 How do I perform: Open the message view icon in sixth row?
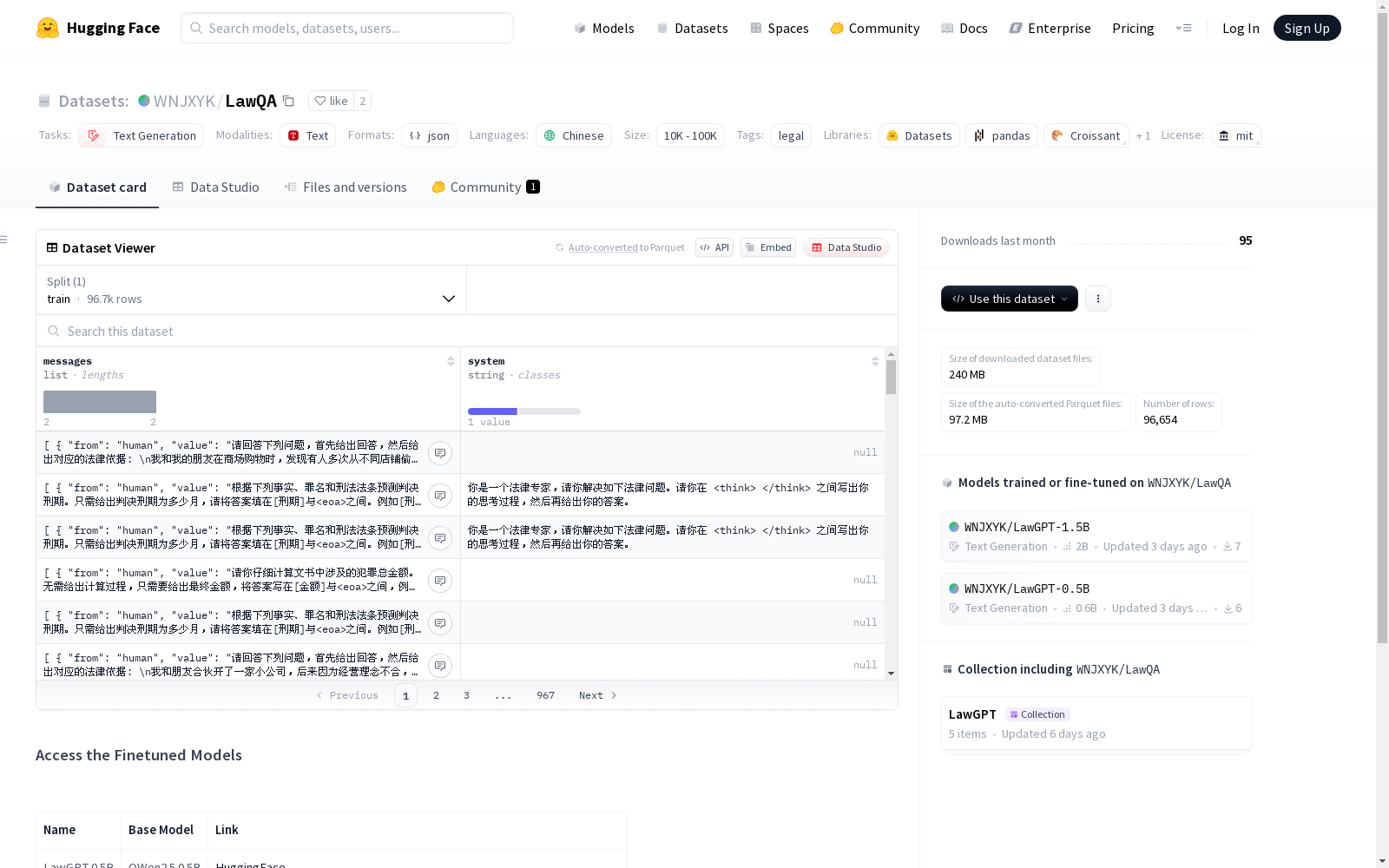[440, 666]
